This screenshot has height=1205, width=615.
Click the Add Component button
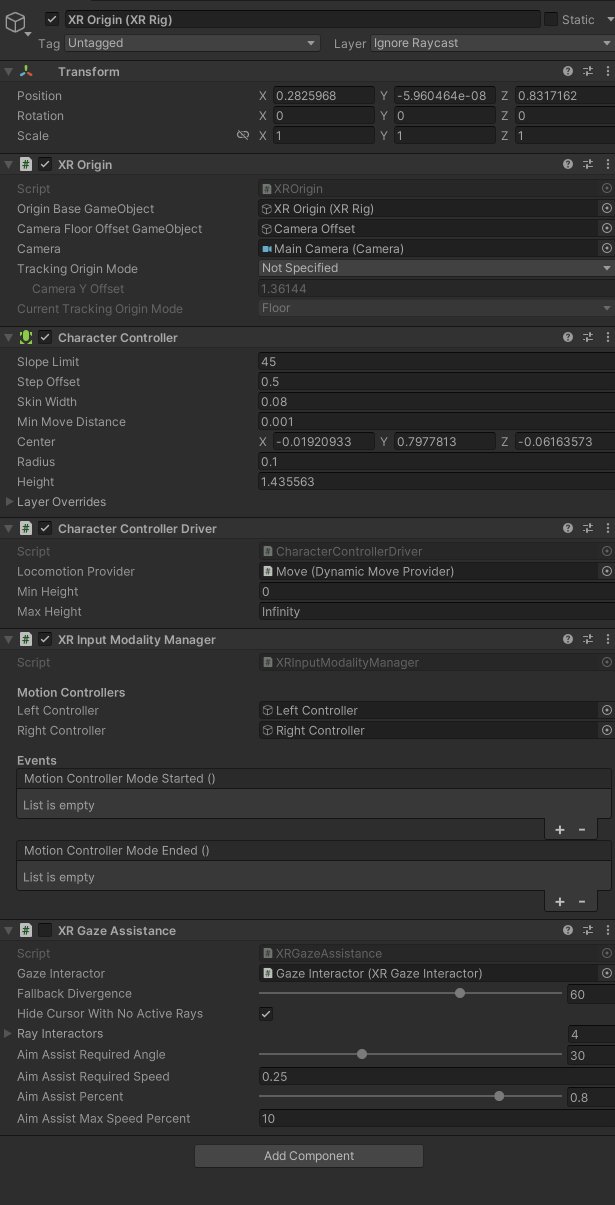coord(308,1155)
